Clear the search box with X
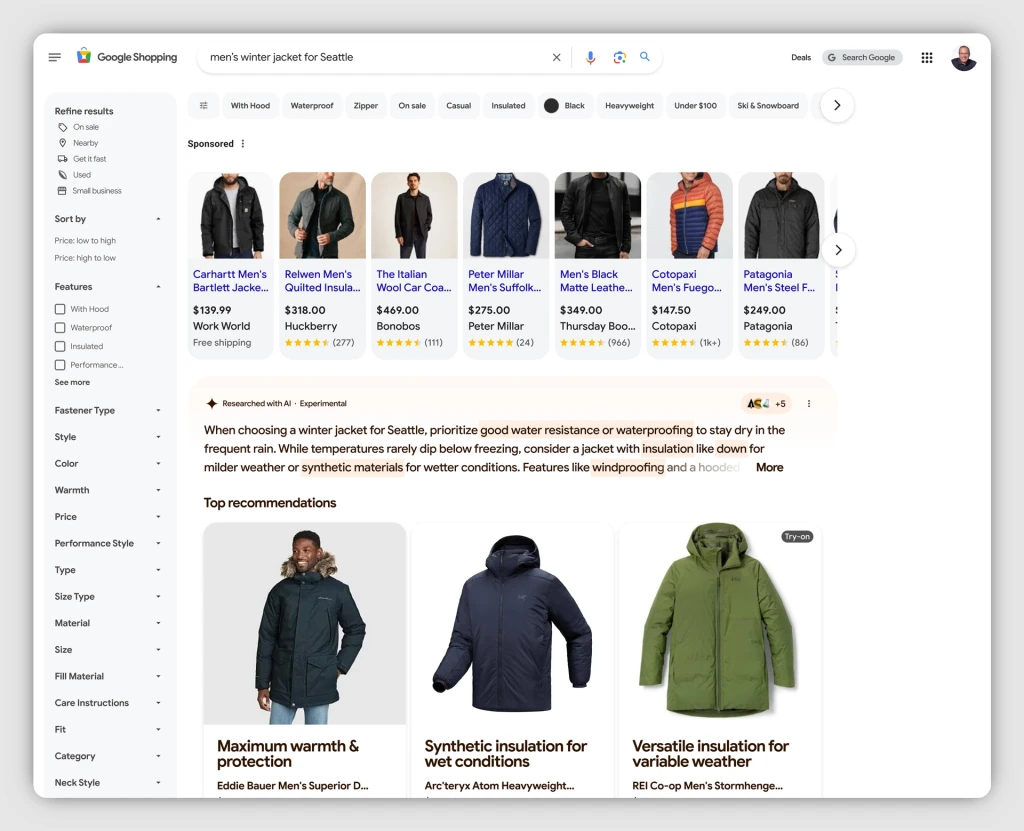This screenshot has width=1024, height=831. point(556,57)
